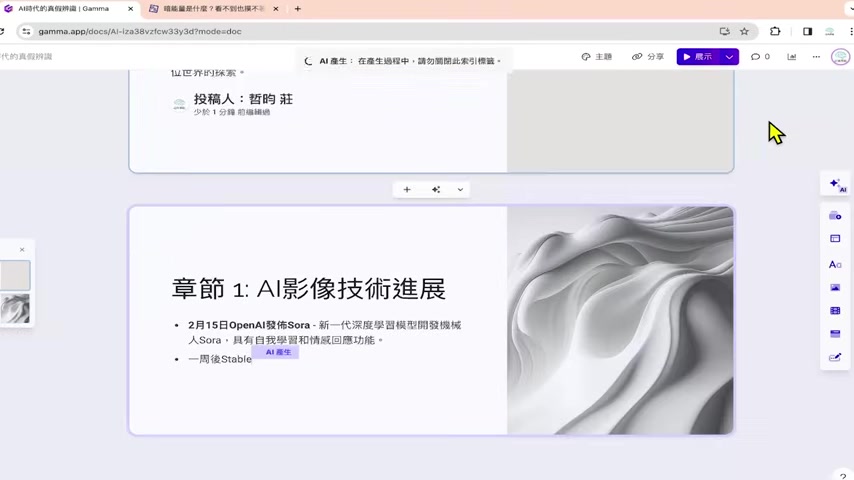Open text formatting Aa tool
854x480 pixels.
(x=835, y=264)
